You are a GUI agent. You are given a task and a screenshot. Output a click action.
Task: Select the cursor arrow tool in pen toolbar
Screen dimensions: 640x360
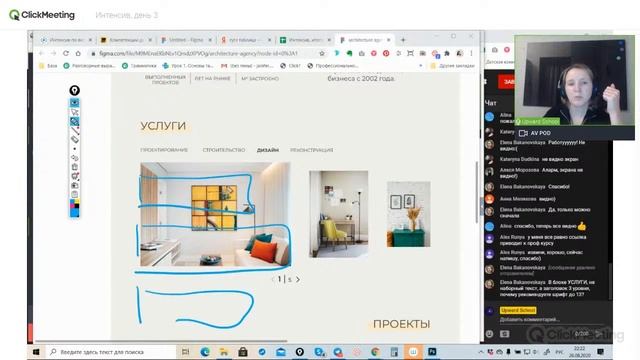click(75, 112)
